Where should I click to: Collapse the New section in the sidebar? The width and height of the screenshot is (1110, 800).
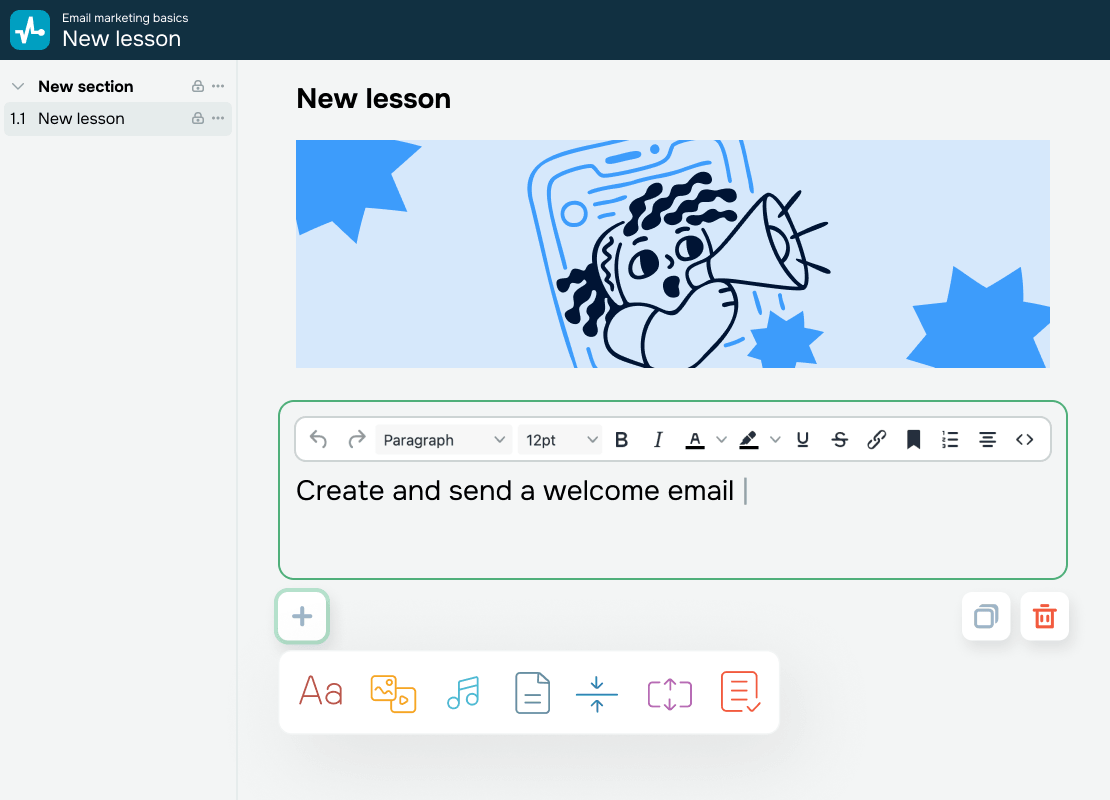(x=17, y=86)
